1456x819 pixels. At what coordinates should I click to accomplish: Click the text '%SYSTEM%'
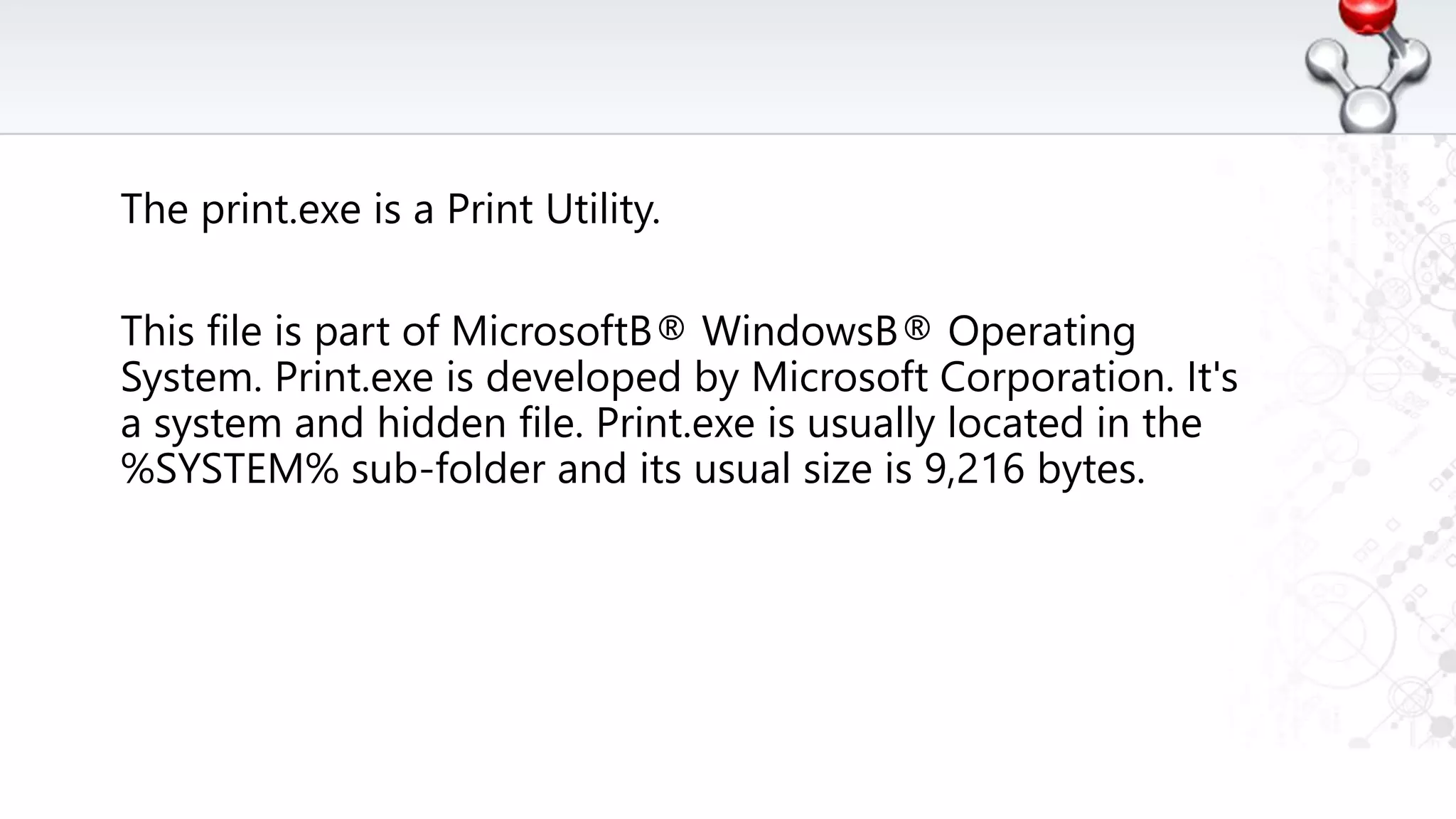pos(230,469)
